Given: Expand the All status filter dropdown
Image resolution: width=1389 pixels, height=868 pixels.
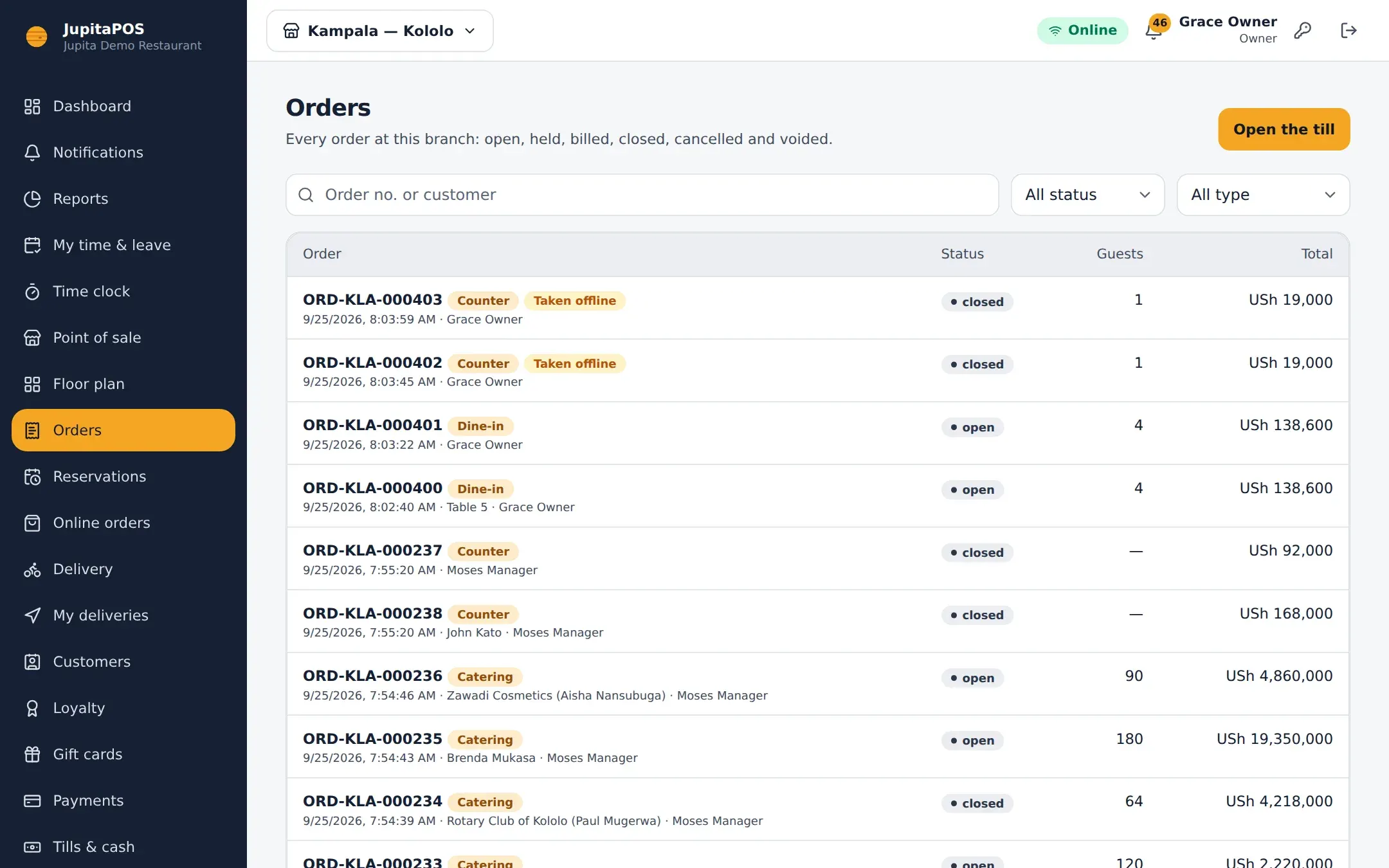Looking at the screenshot, I should [1087, 195].
